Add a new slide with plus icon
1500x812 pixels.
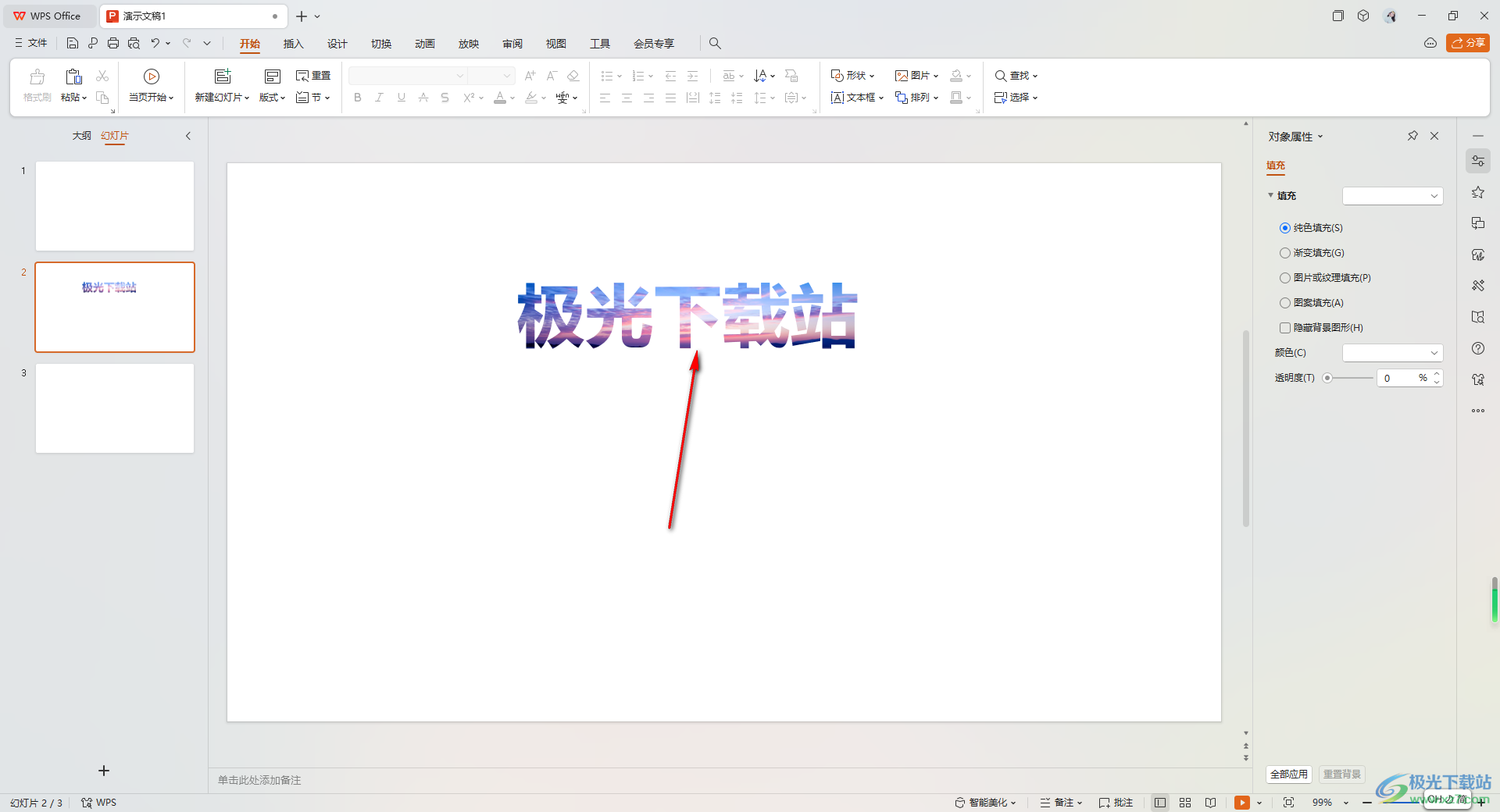point(104,771)
